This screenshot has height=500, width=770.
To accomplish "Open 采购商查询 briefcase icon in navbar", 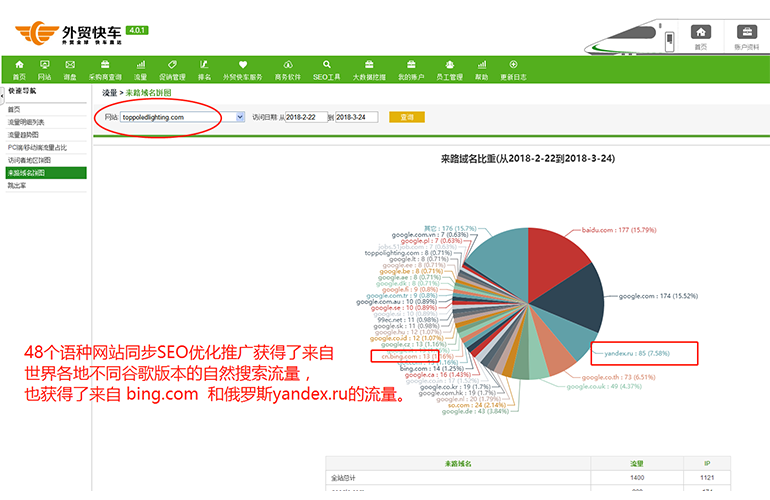I will pos(105,64).
